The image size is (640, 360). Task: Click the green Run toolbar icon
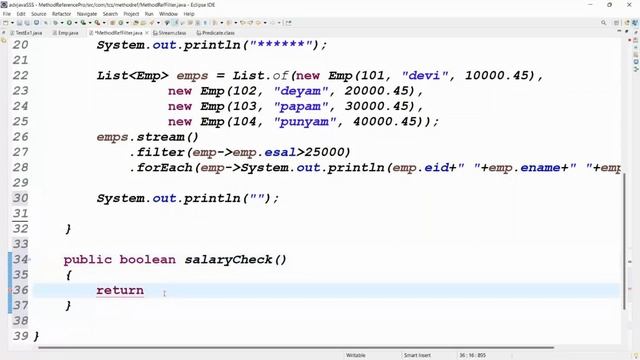click(x=69, y=23)
